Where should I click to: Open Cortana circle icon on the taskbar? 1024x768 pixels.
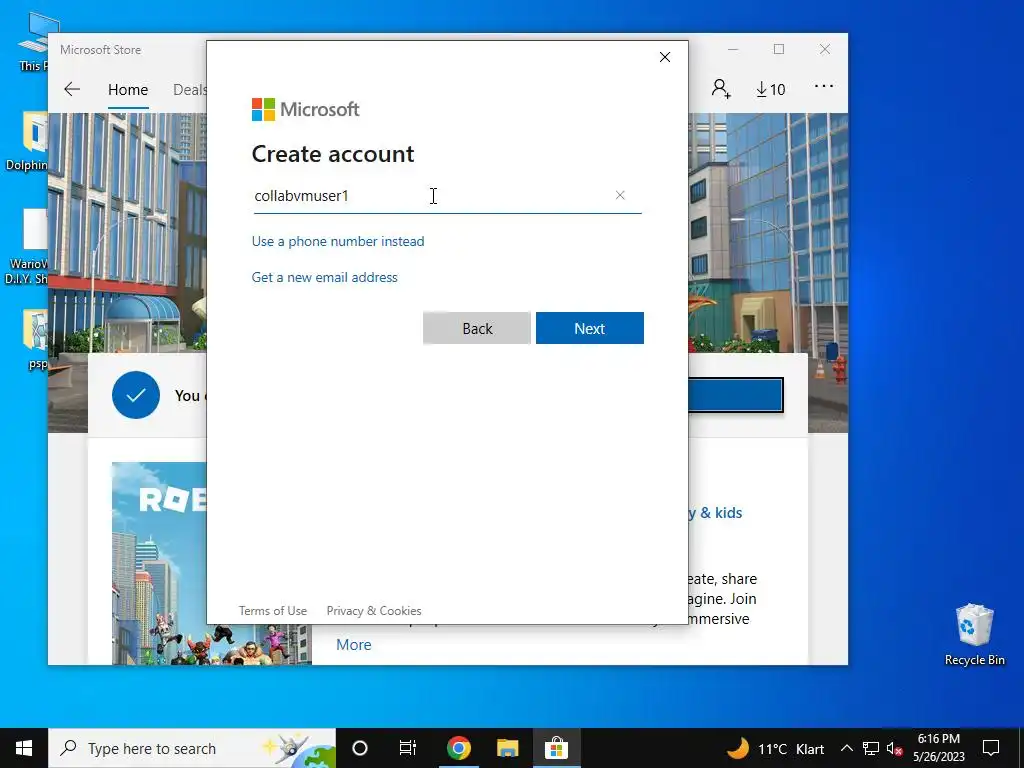(360, 748)
